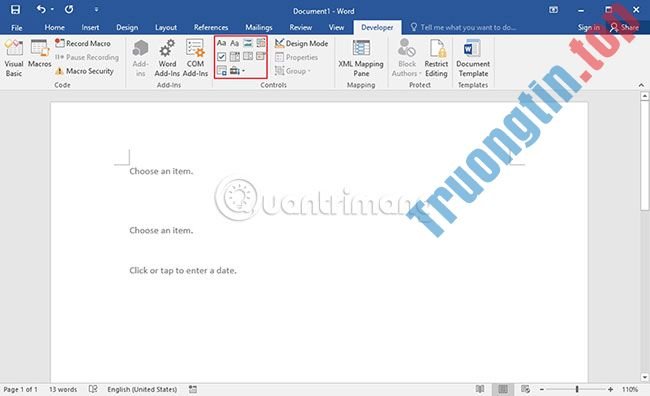
Task: Click the first 'Choose an item.' control
Action: pyautogui.click(x=161, y=171)
